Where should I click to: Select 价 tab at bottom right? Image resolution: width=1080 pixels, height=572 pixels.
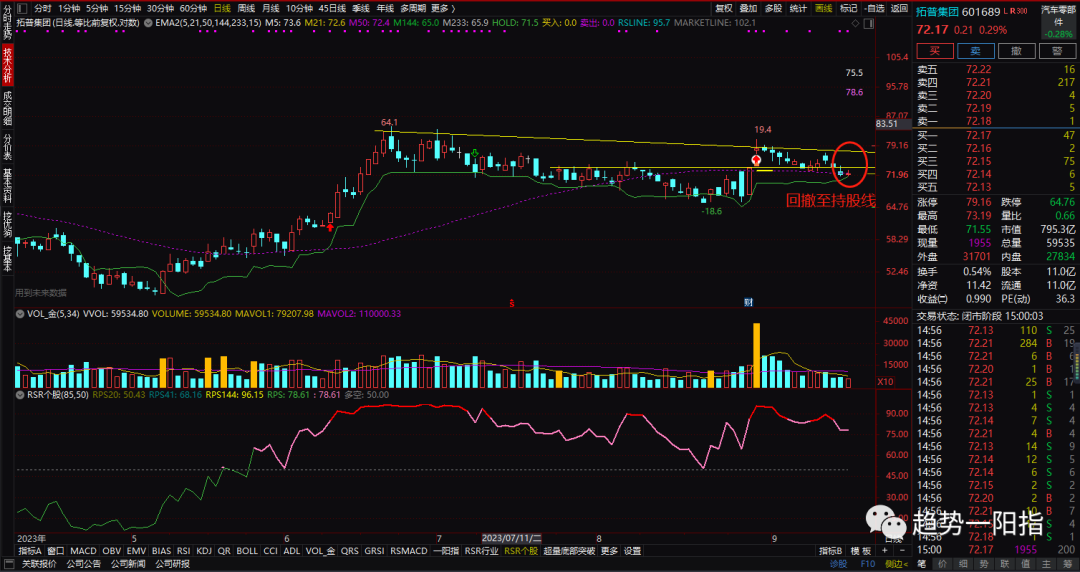point(943,564)
